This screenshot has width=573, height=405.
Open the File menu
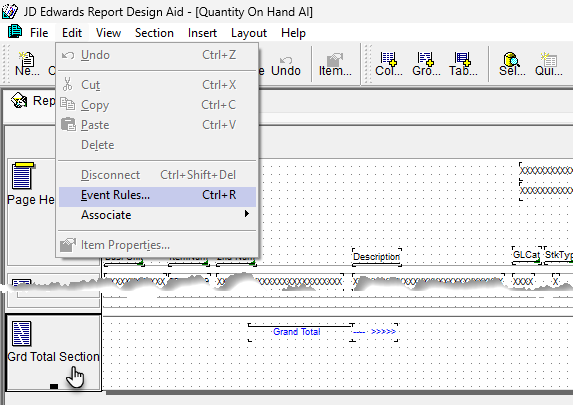pos(39,33)
